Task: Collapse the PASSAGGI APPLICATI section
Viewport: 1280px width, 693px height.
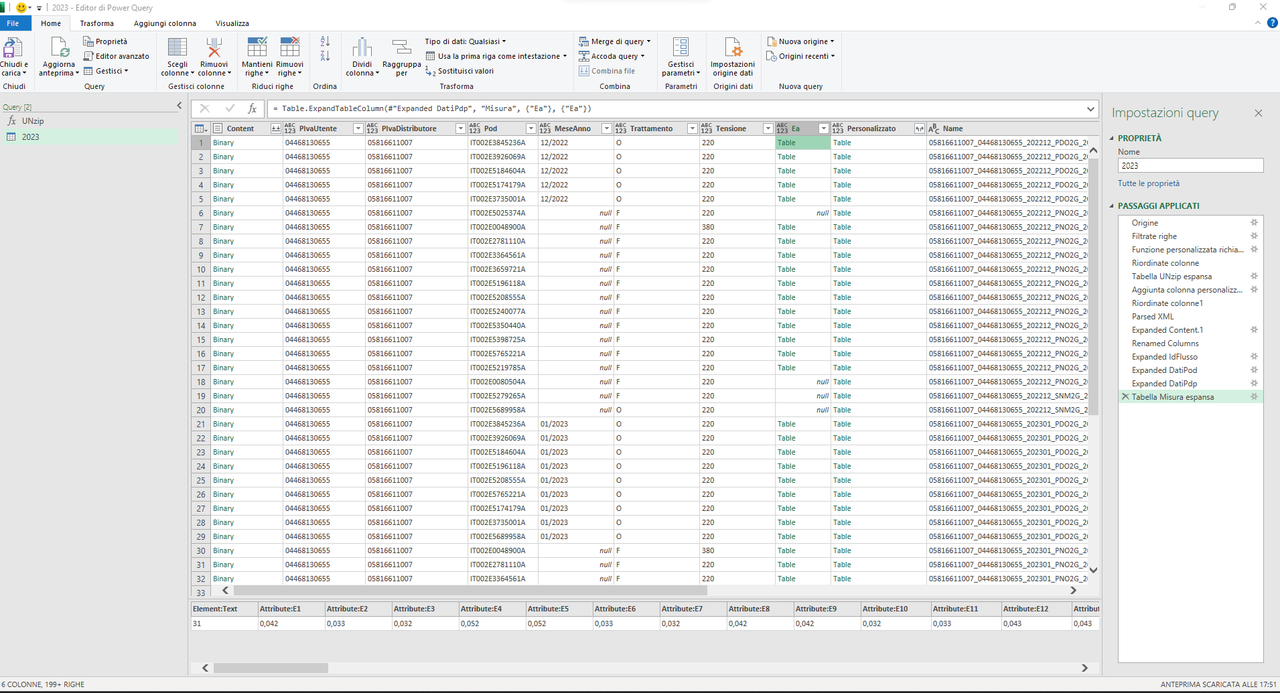Action: click(x=1113, y=206)
